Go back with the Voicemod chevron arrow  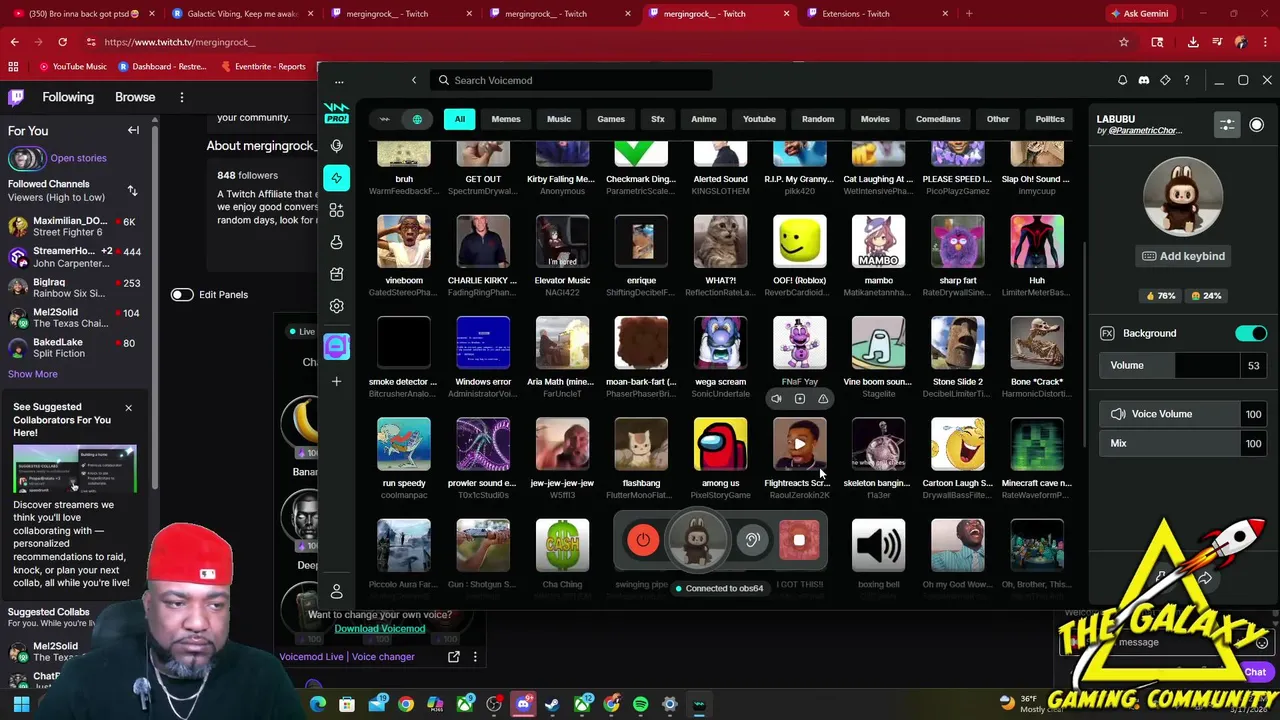point(414,80)
